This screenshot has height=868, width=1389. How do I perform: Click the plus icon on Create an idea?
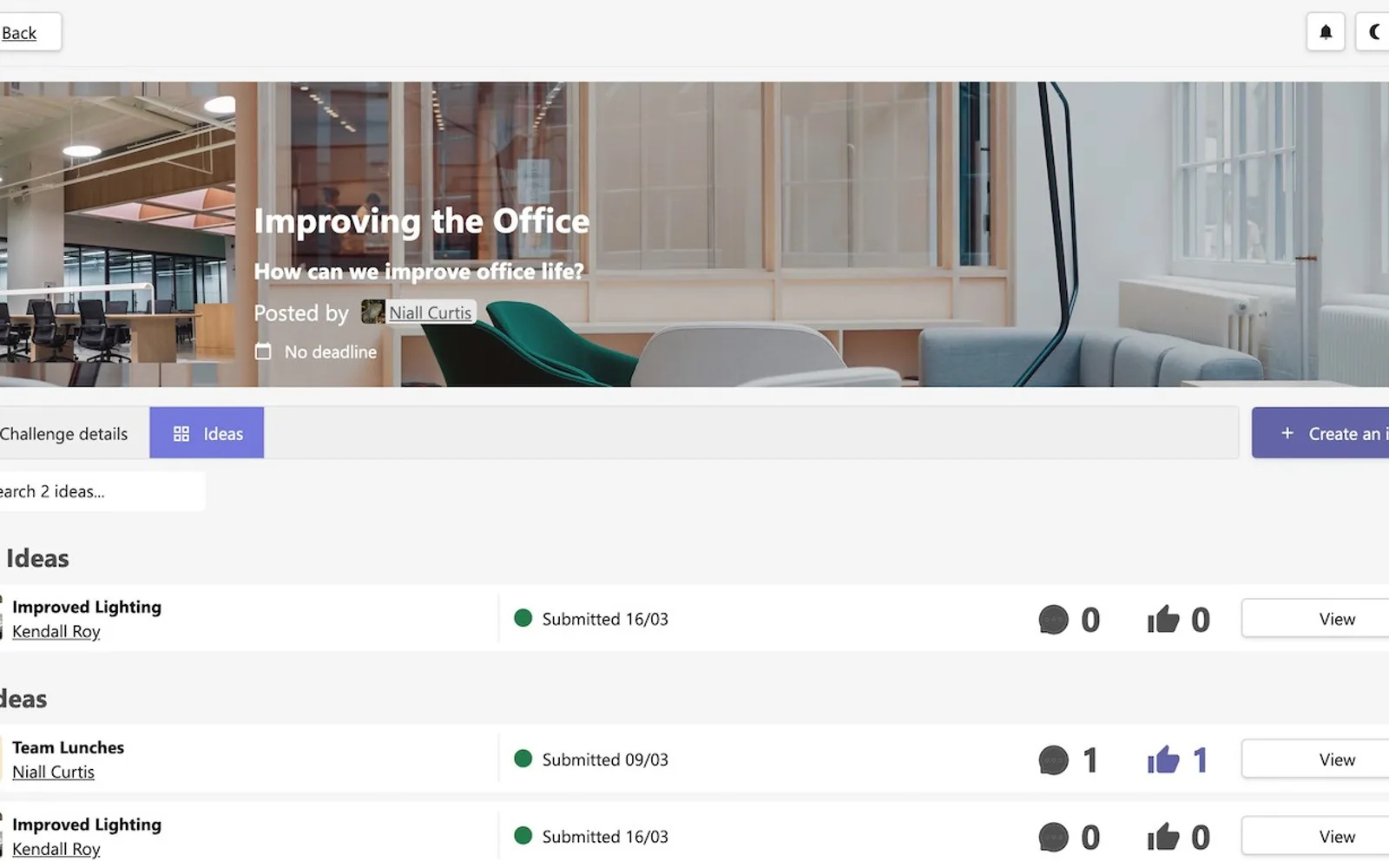tap(1287, 433)
